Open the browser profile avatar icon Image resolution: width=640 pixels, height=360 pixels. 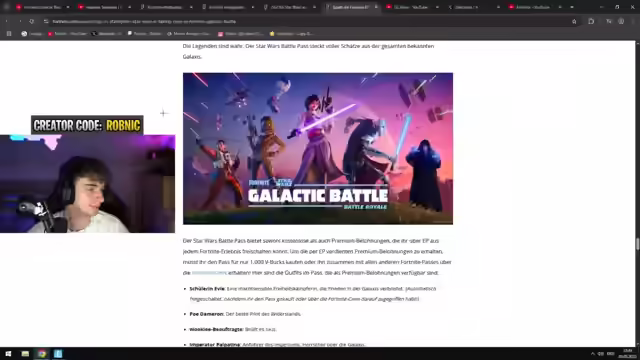point(621,21)
